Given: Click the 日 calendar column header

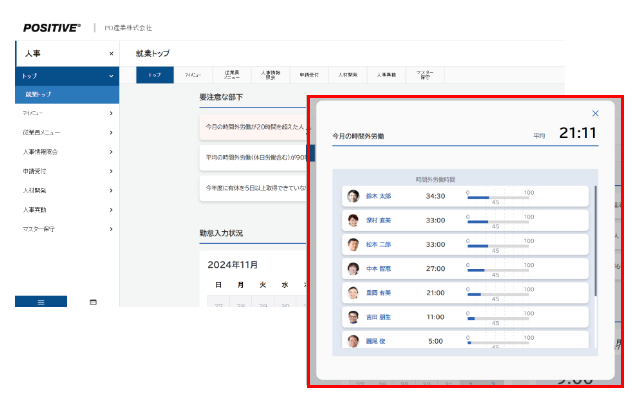Looking at the screenshot, I should click(x=218, y=285).
